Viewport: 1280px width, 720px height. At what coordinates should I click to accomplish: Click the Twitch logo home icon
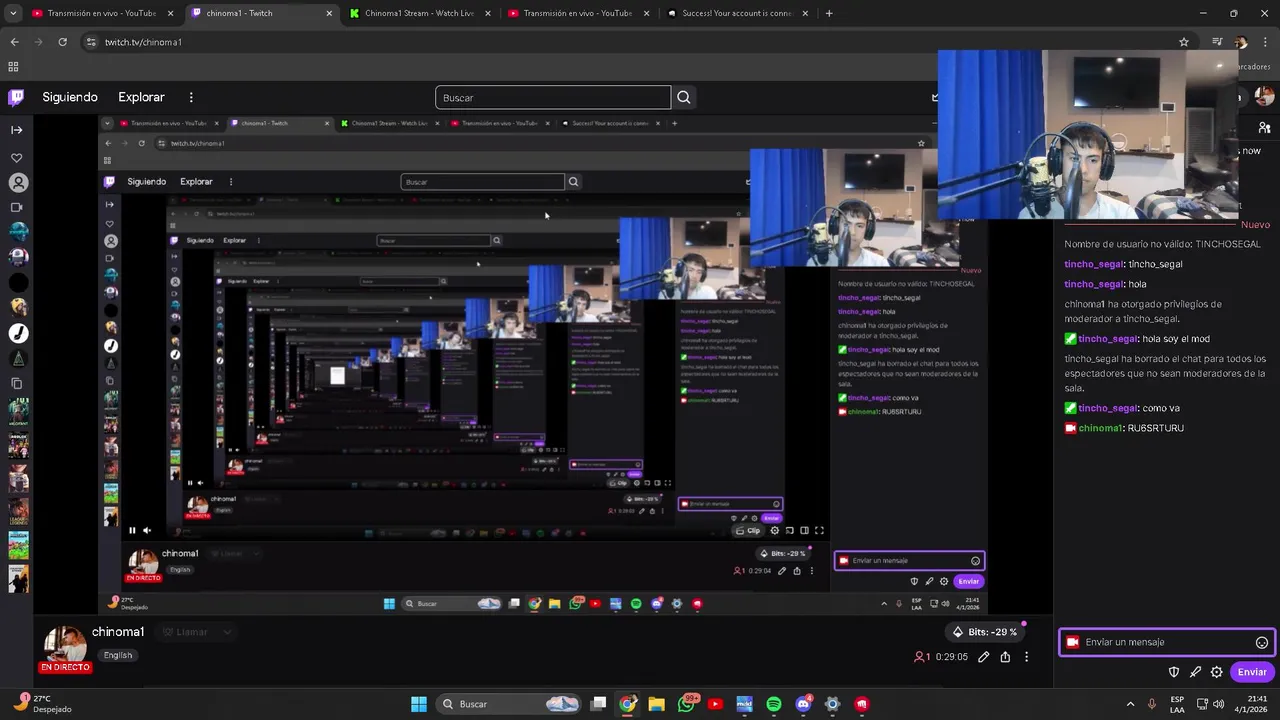(16, 97)
